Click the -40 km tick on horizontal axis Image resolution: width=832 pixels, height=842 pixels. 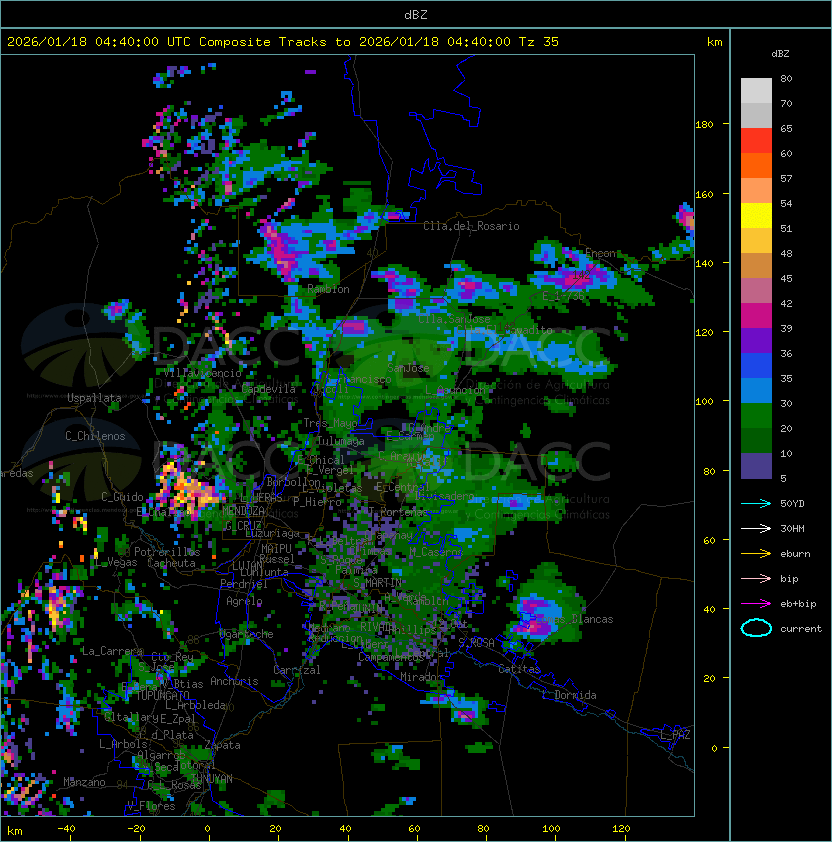pyautogui.click(x=66, y=829)
